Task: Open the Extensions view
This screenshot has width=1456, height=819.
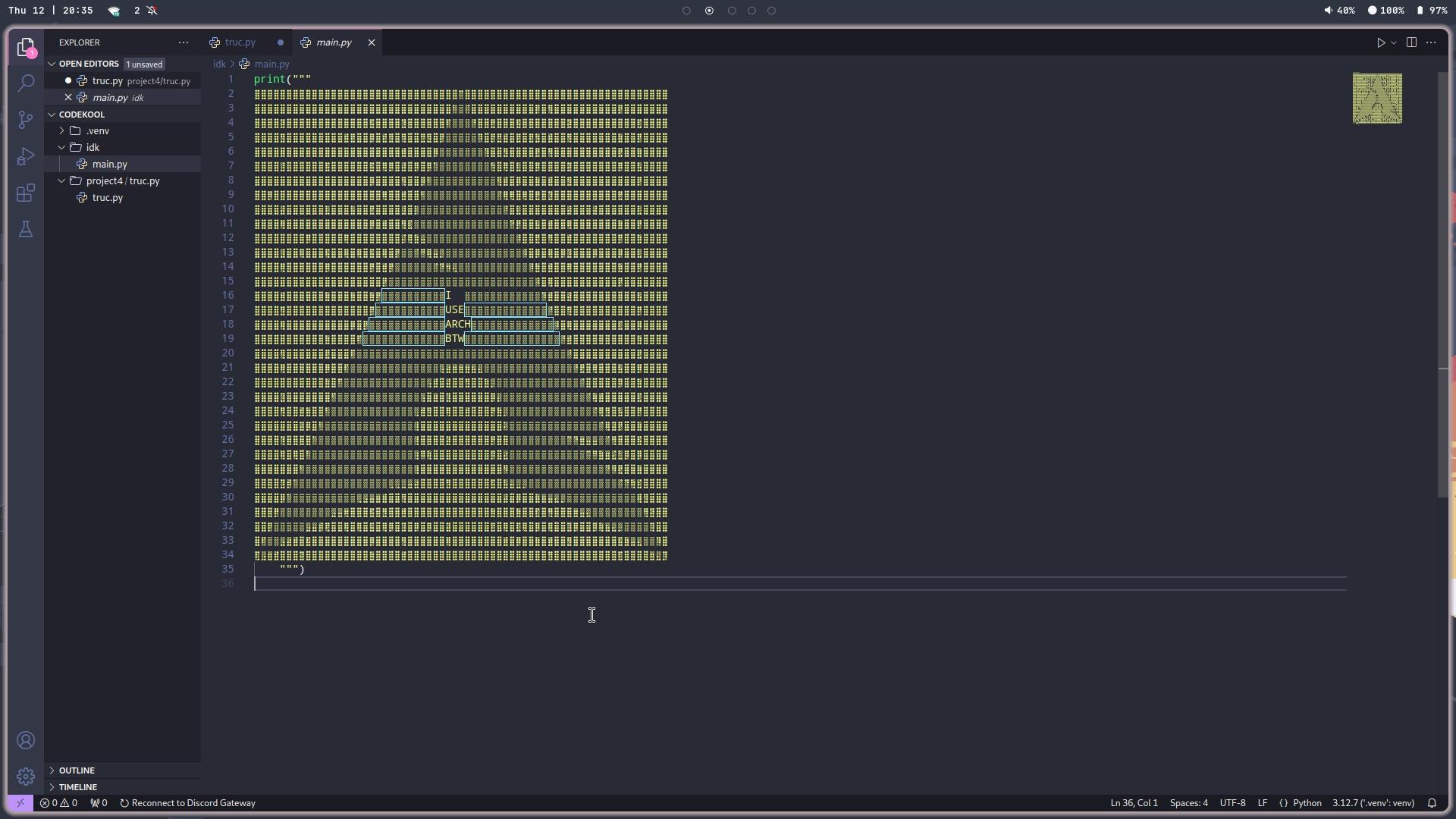Action: click(26, 193)
